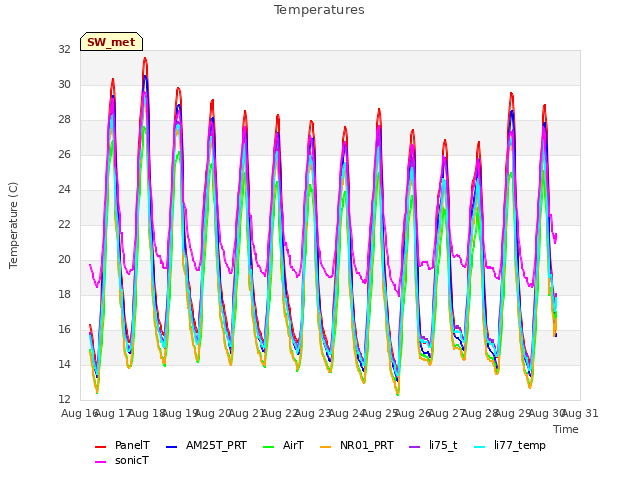This screenshot has width=640, height=480.
Task: Click the 16 y-axis tick label
Action: click(x=64, y=329)
